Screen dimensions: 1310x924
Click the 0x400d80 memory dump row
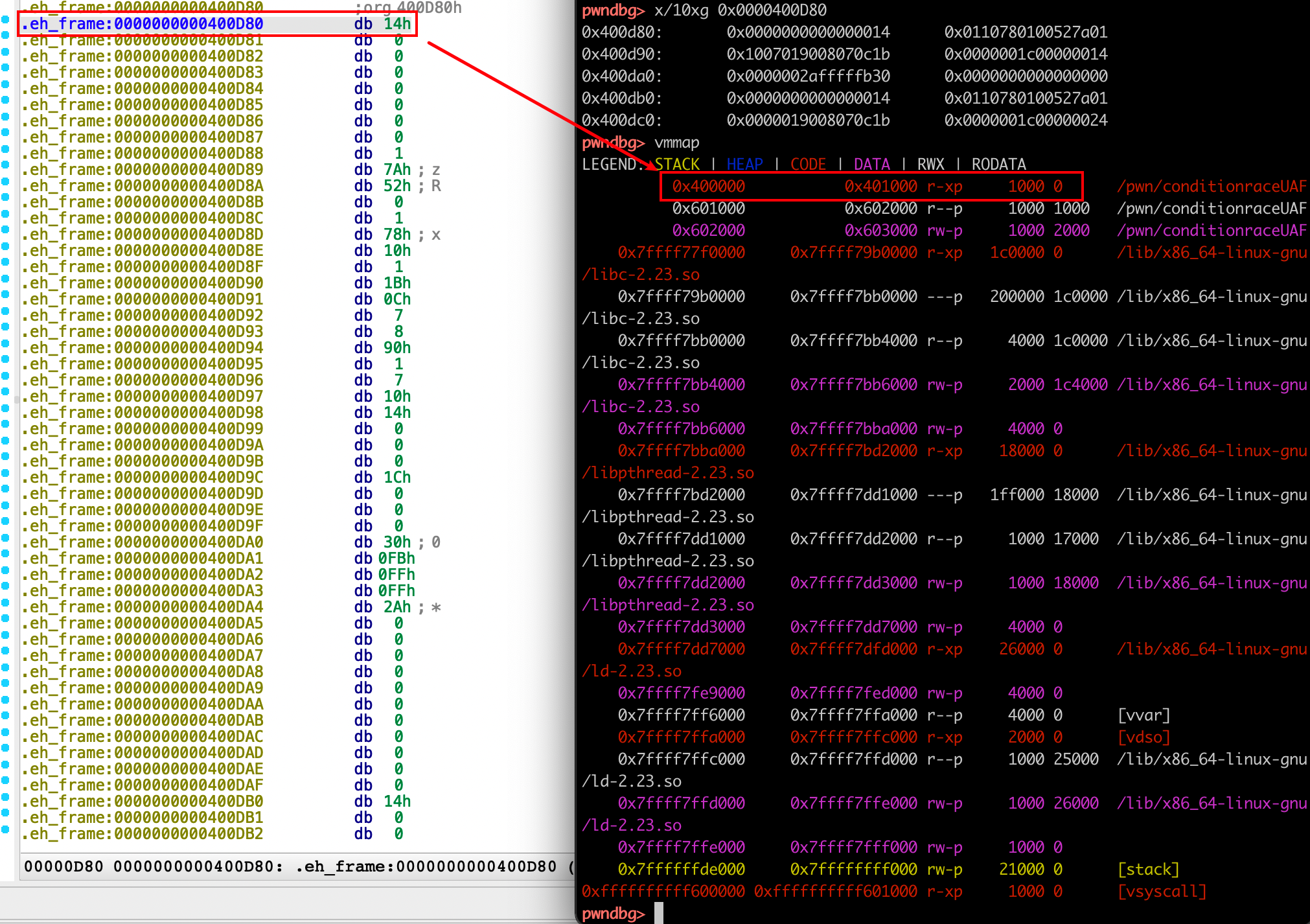pyautogui.click(x=845, y=32)
